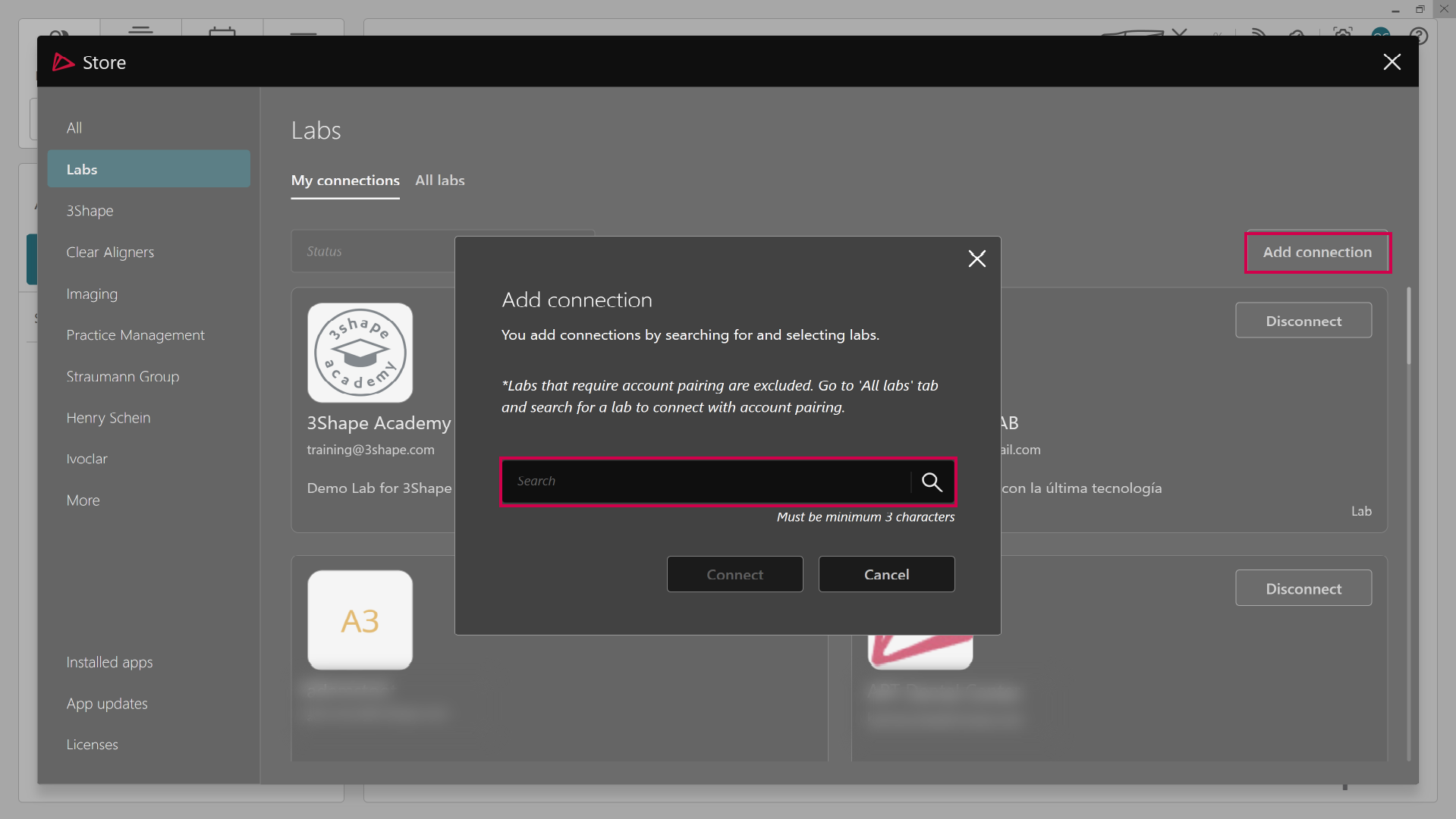Click the 'Demo Lab for 3Shape' description
Image resolution: width=1456 pixels, height=819 pixels.
coord(379,488)
